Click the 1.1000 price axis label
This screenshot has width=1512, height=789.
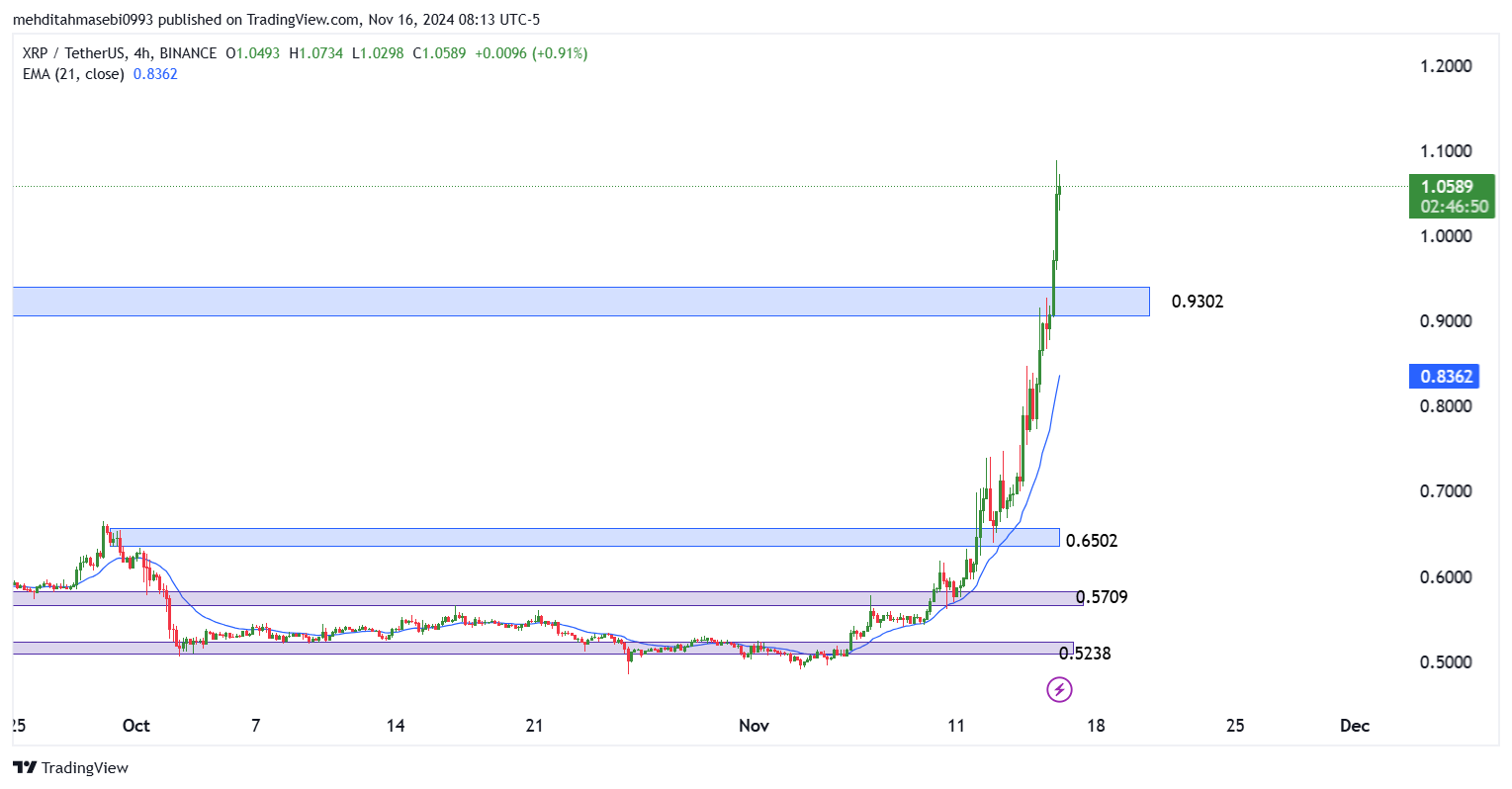coord(1446,151)
